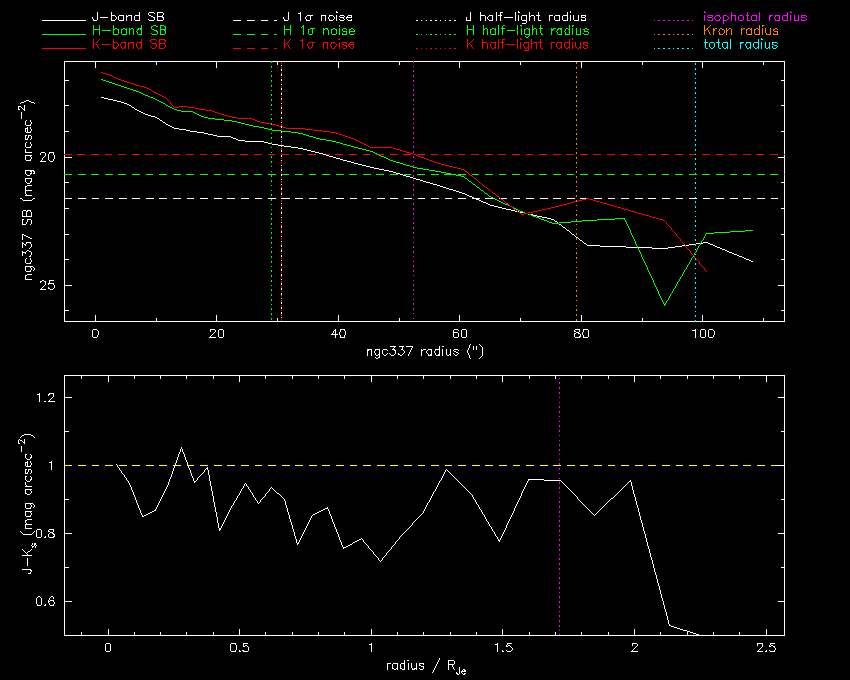
Task: Select the J half-light radius legend entry
Action: pyautogui.click(x=526, y=18)
